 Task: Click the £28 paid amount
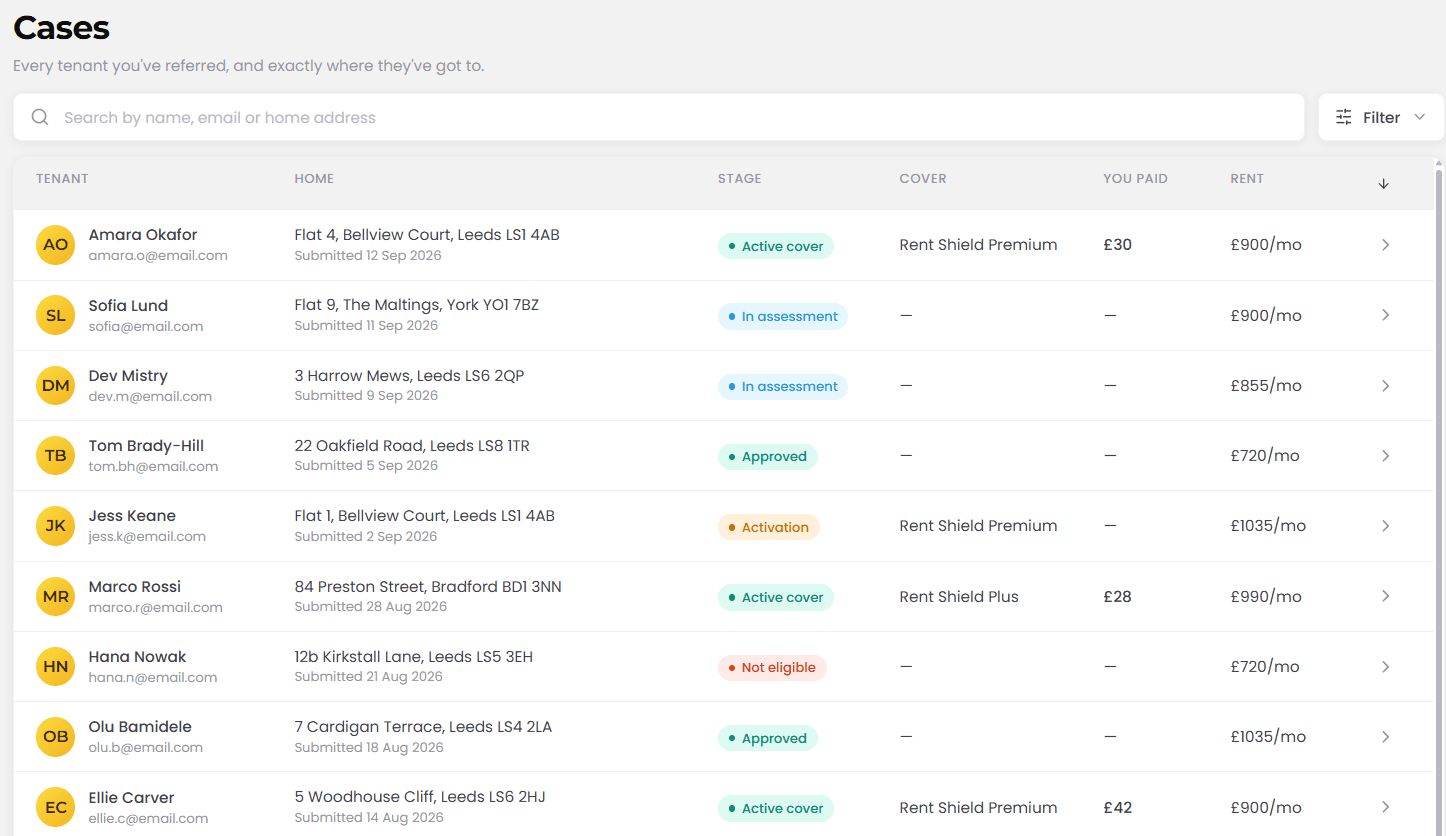point(1118,597)
